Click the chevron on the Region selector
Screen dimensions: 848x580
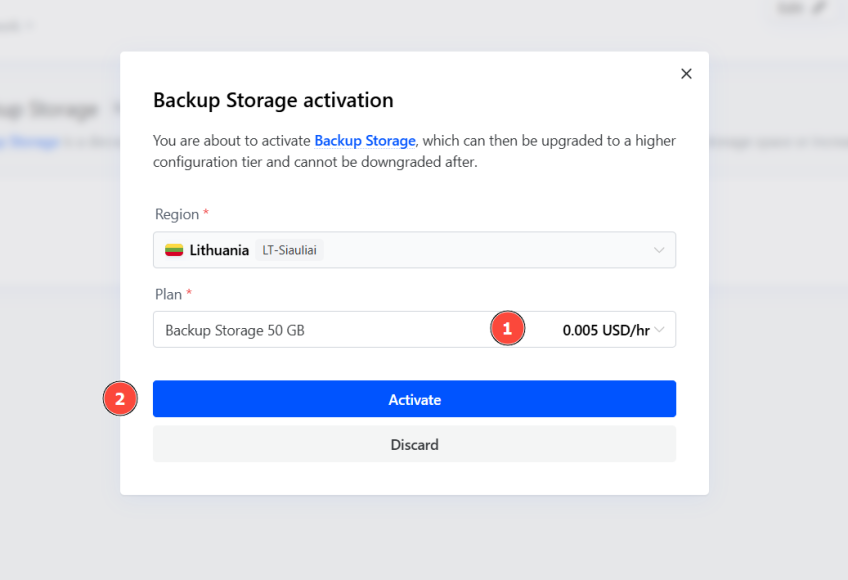(x=659, y=250)
